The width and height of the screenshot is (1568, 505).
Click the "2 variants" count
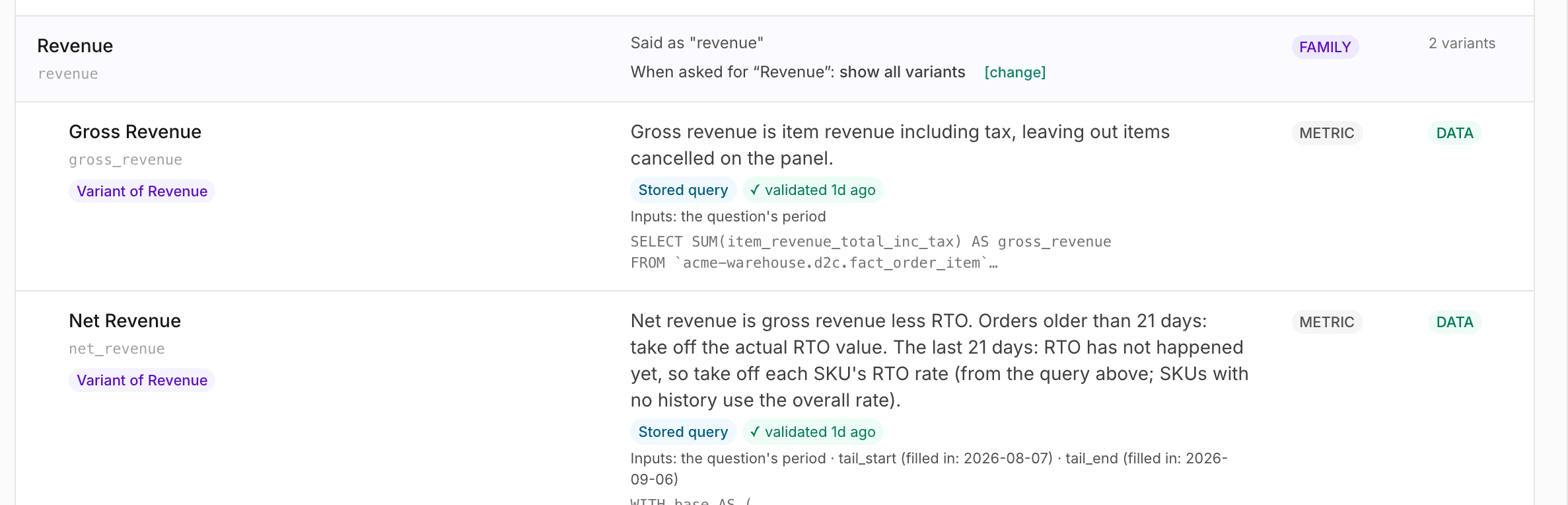point(1462,44)
